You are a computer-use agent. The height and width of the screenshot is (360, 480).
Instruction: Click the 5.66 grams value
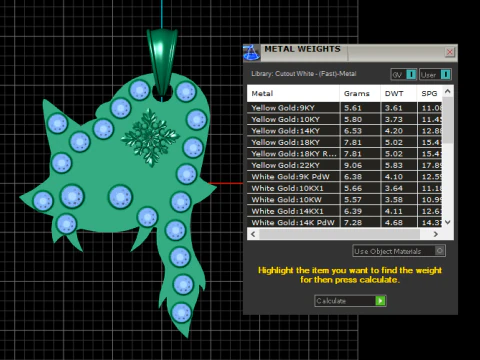[x=353, y=188]
